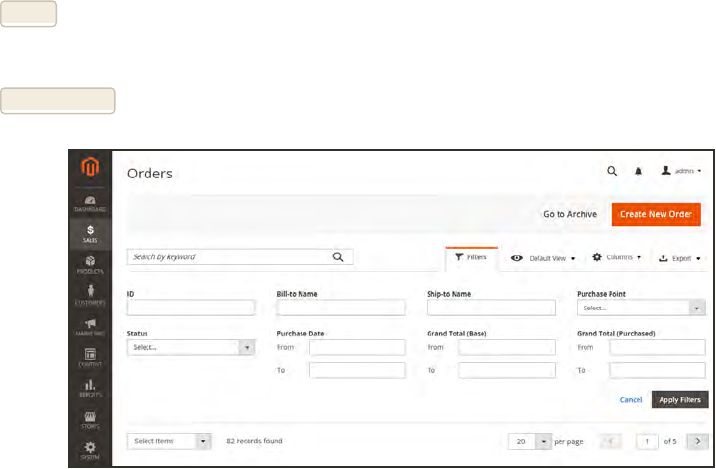
Task: Go to the next page arrow
Action: (x=697, y=441)
